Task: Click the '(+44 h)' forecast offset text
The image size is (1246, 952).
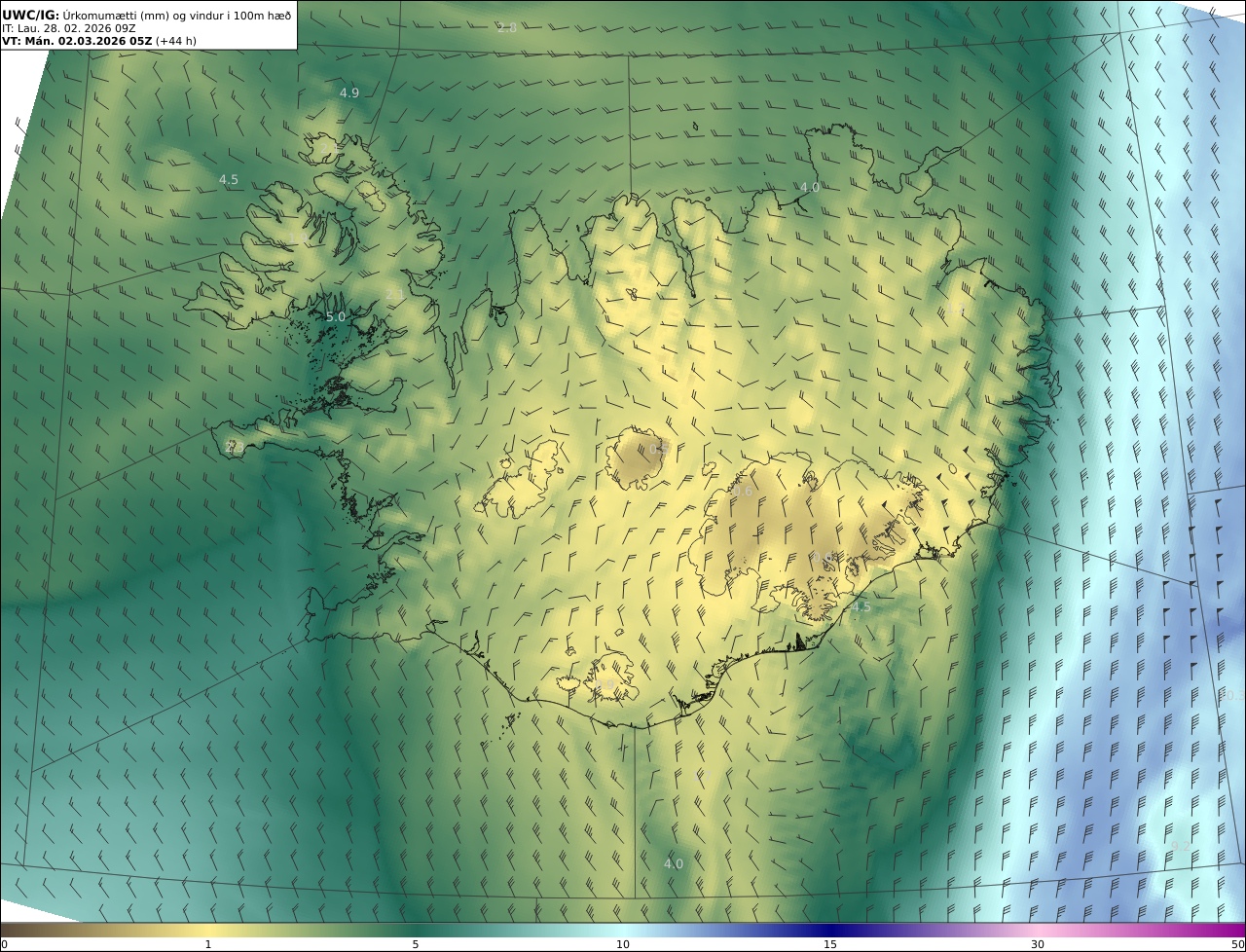Action: (x=176, y=41)
